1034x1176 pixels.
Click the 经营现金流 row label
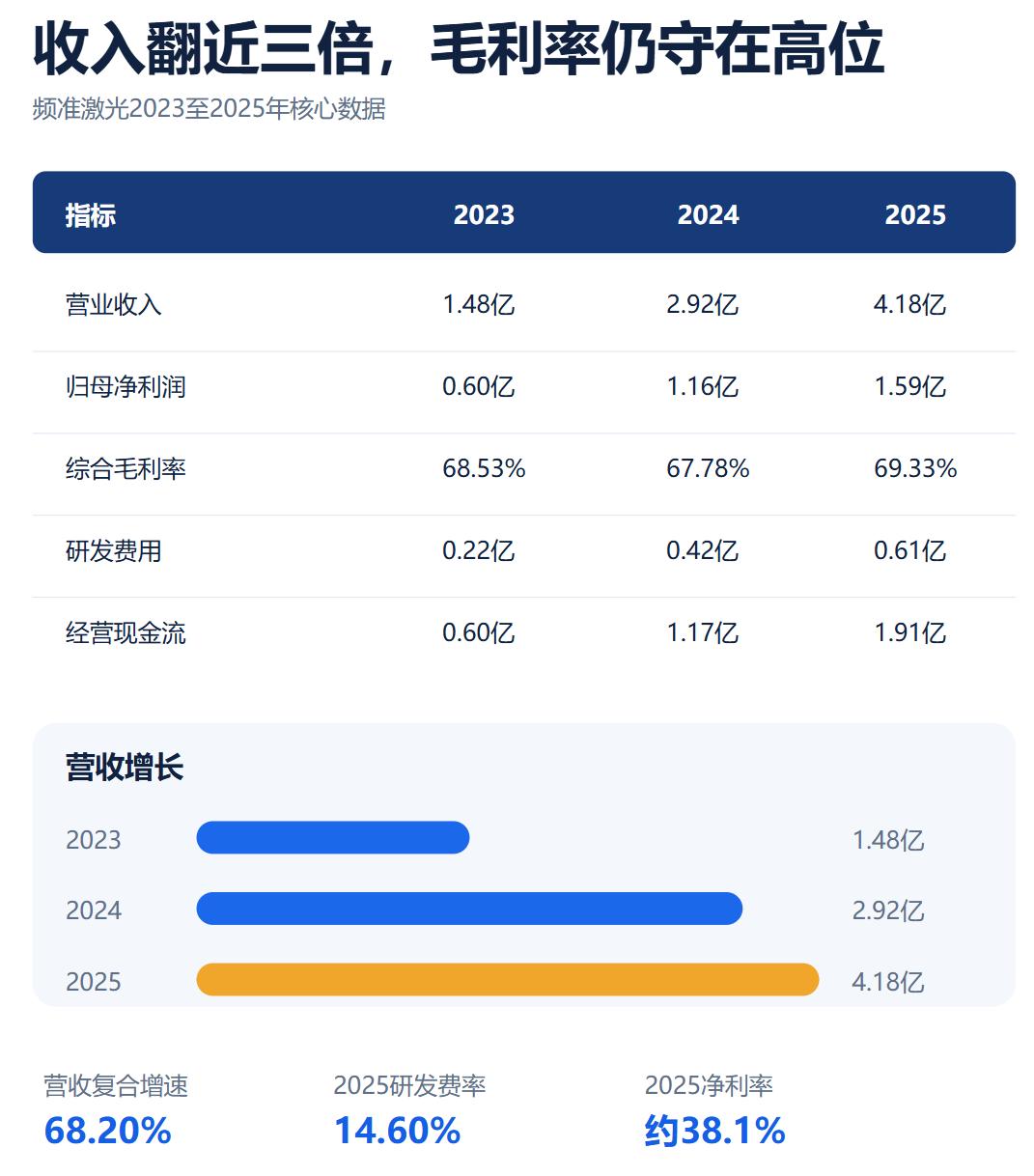(126, 633)
